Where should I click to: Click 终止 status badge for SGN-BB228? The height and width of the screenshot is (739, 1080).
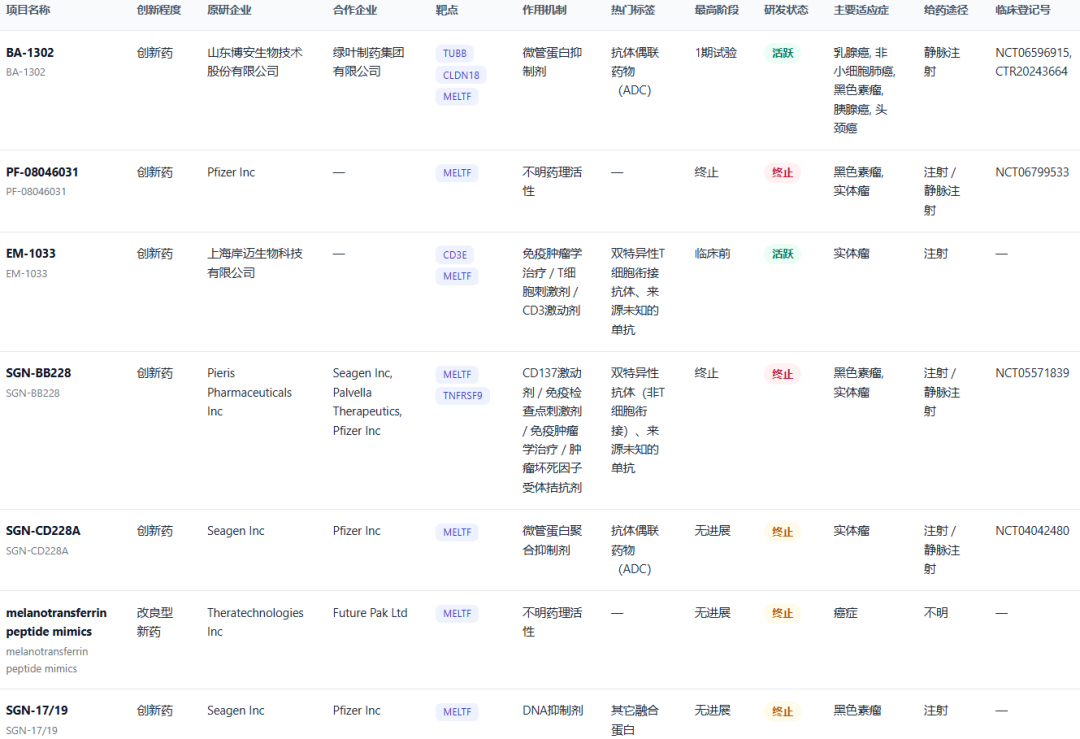tap(782, 374)
